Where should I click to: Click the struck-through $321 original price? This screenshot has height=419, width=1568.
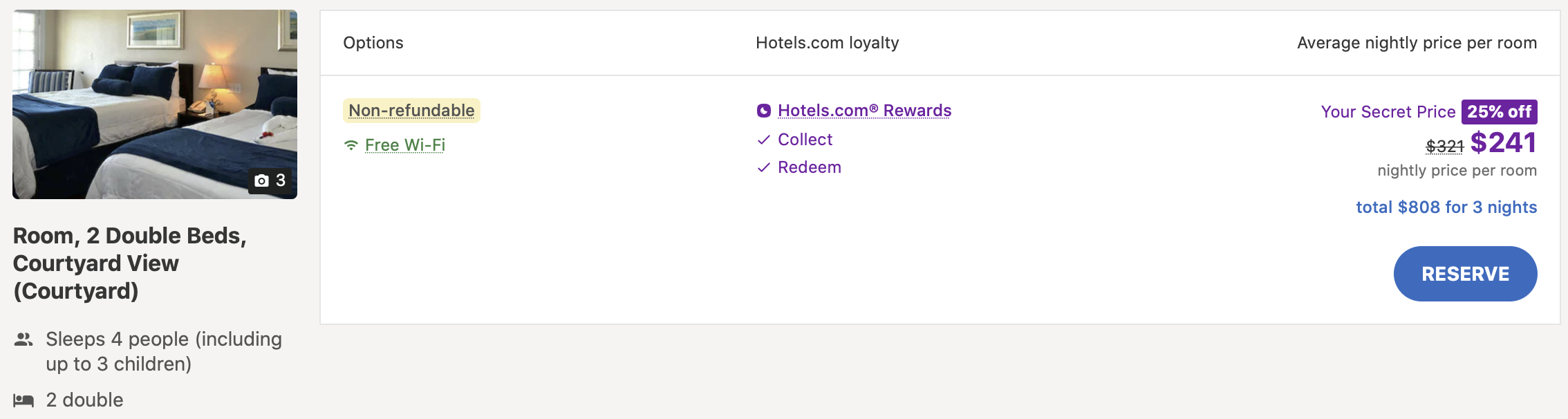[1445, 147]
